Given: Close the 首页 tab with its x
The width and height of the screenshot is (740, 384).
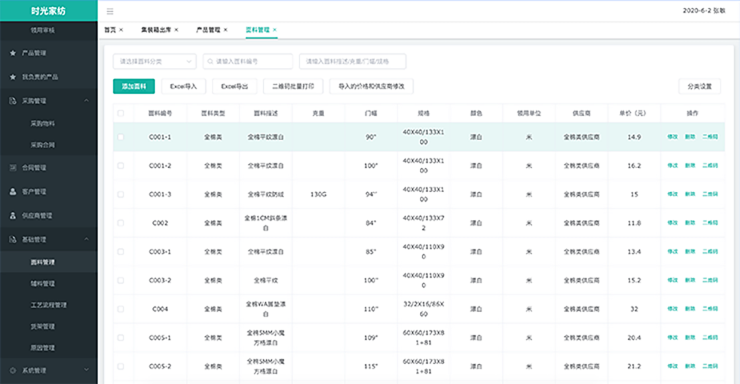Looking at the screenshot, I should tap(121, 30).
